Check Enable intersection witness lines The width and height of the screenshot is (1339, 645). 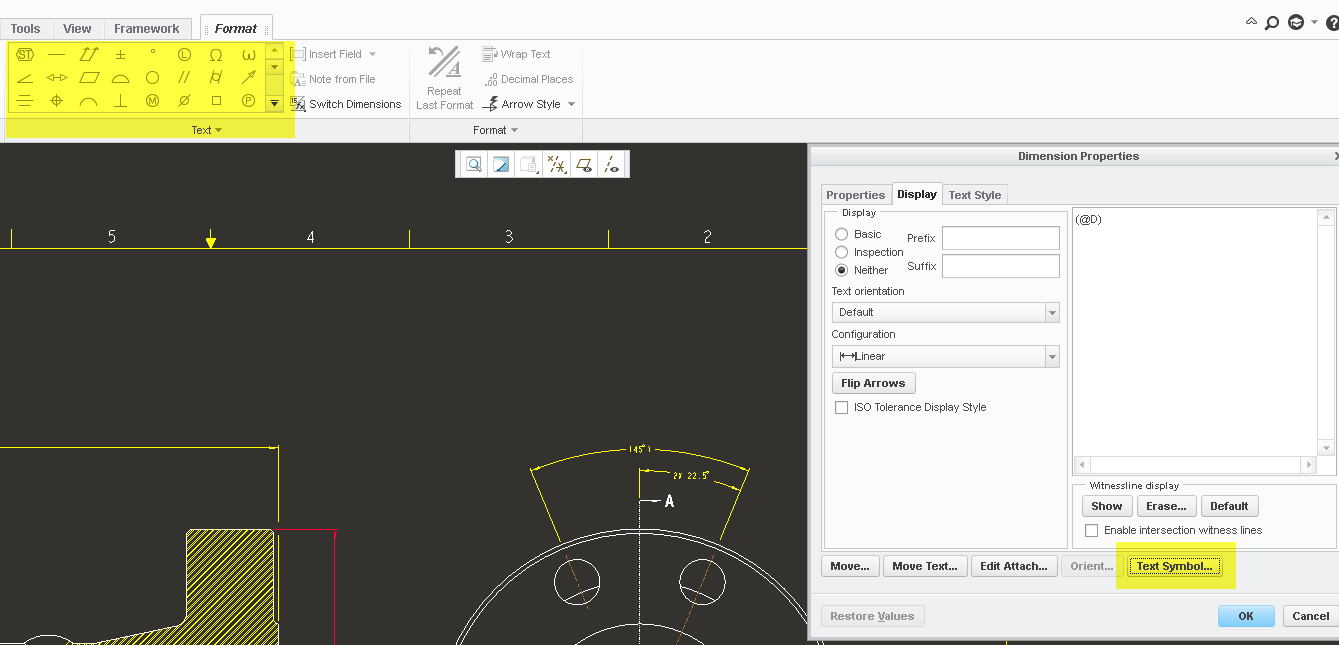(x=1092, y=530)
